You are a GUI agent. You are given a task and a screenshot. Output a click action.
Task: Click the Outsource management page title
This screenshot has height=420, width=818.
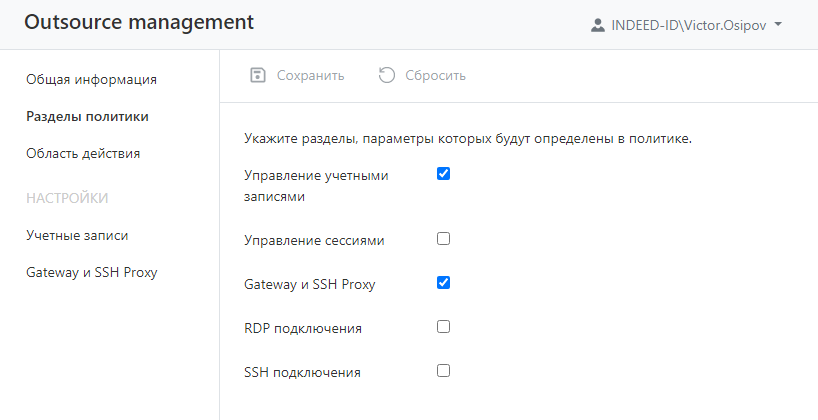139,23
